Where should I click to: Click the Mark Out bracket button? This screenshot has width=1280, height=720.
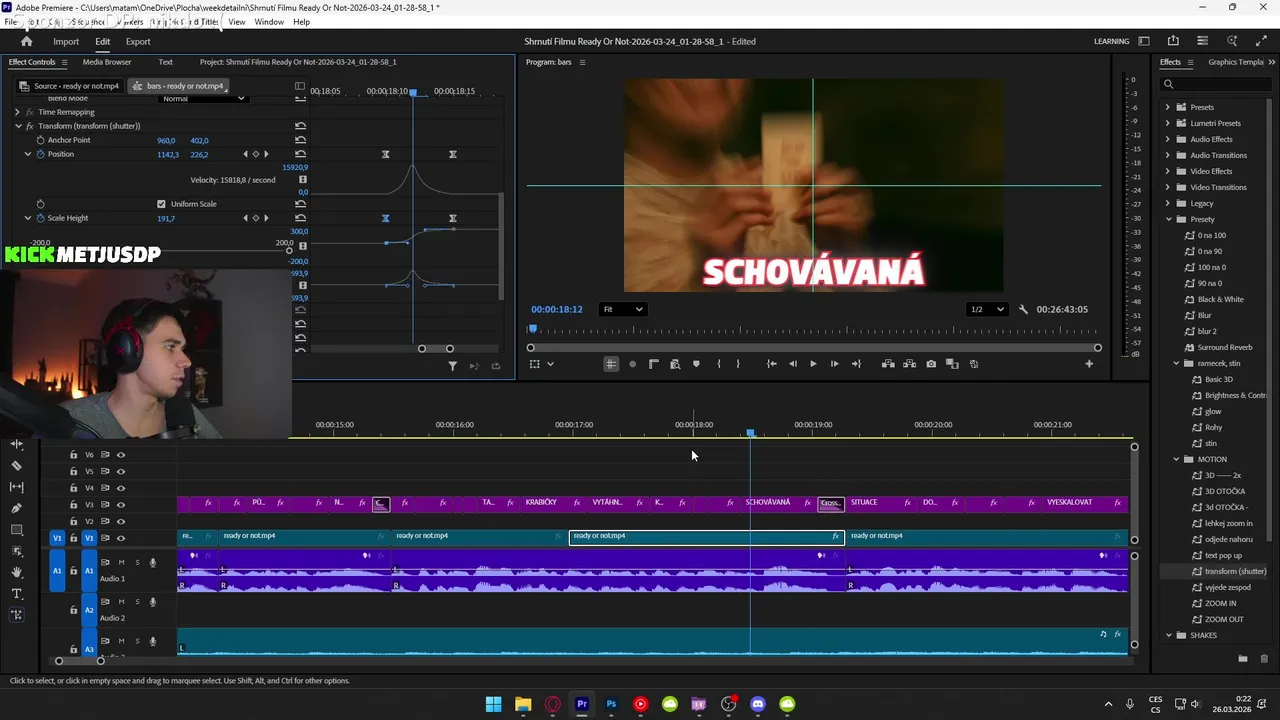tap(738, 364)
